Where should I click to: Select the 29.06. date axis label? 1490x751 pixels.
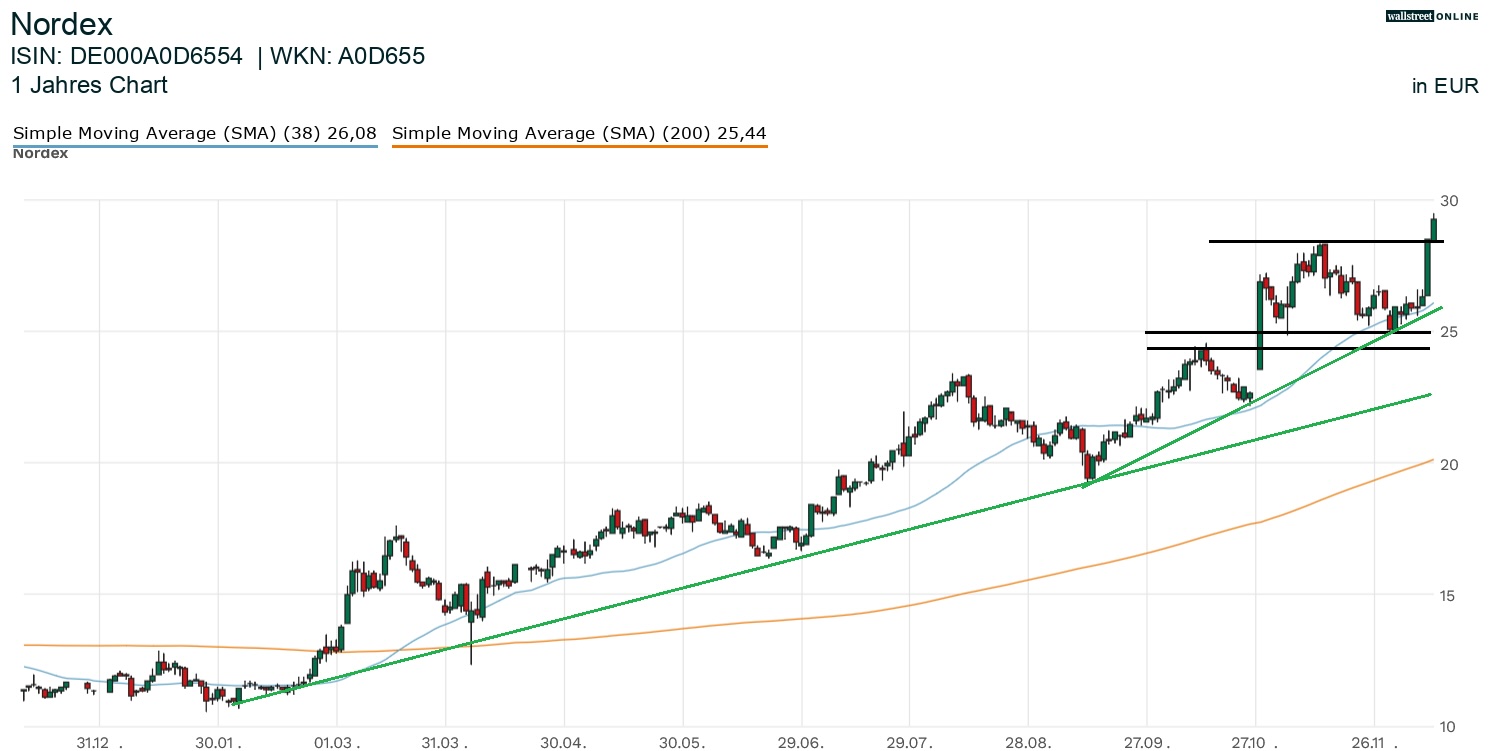[x=801, y=743]
